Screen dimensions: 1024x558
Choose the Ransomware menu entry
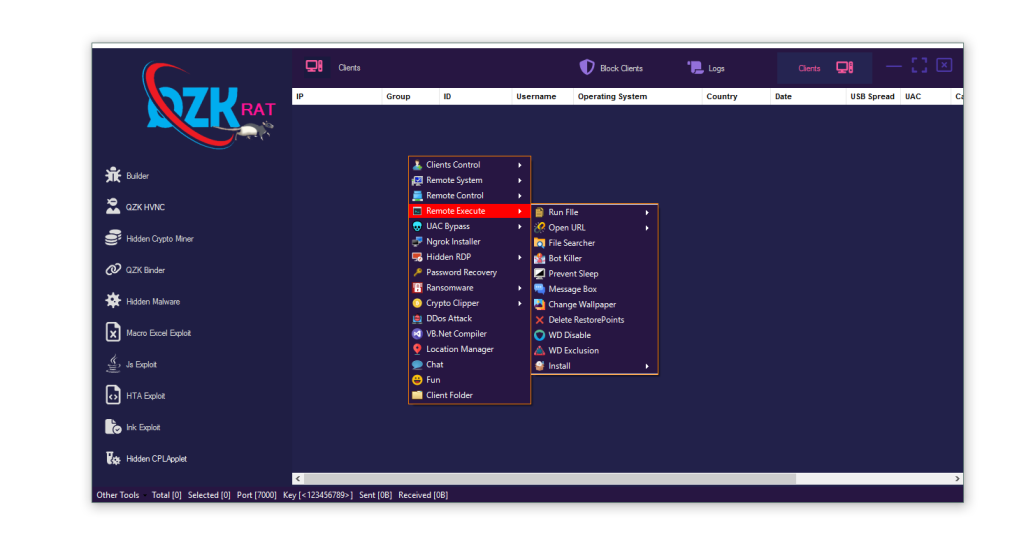[469, 287]
